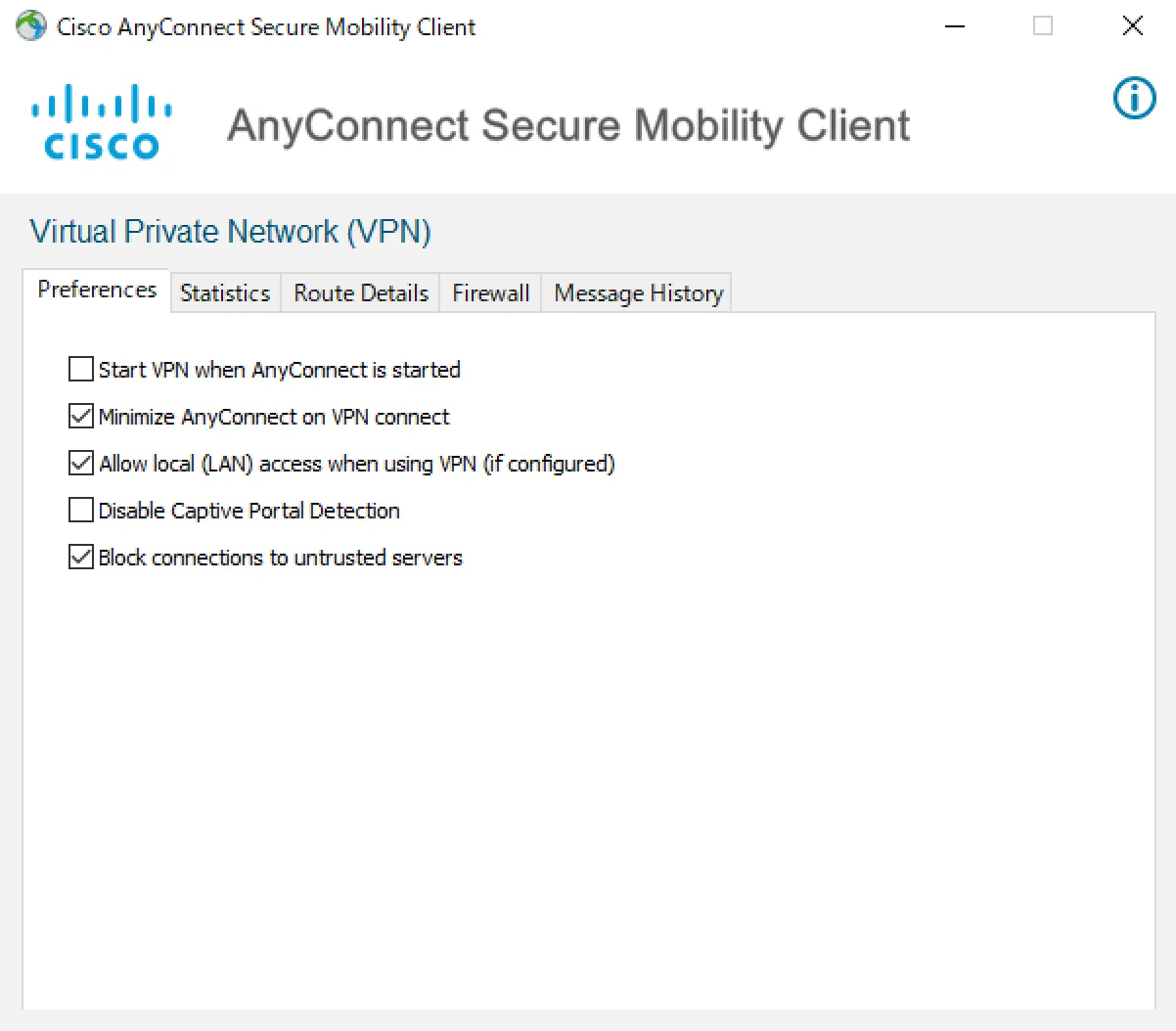Click the large AnyConnect Secure Mobility Client banner title
The width and height of the screenshot is (1176, 1031).
tap(568, 126)
